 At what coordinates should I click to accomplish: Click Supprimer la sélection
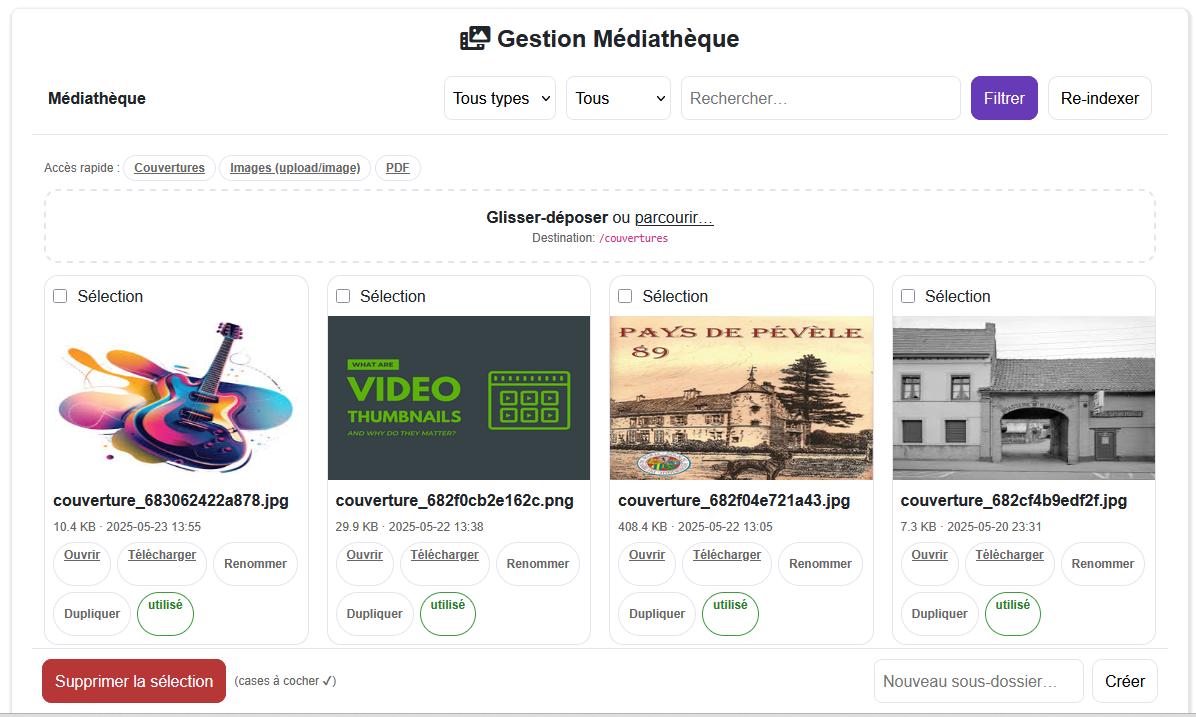[133, 681]
